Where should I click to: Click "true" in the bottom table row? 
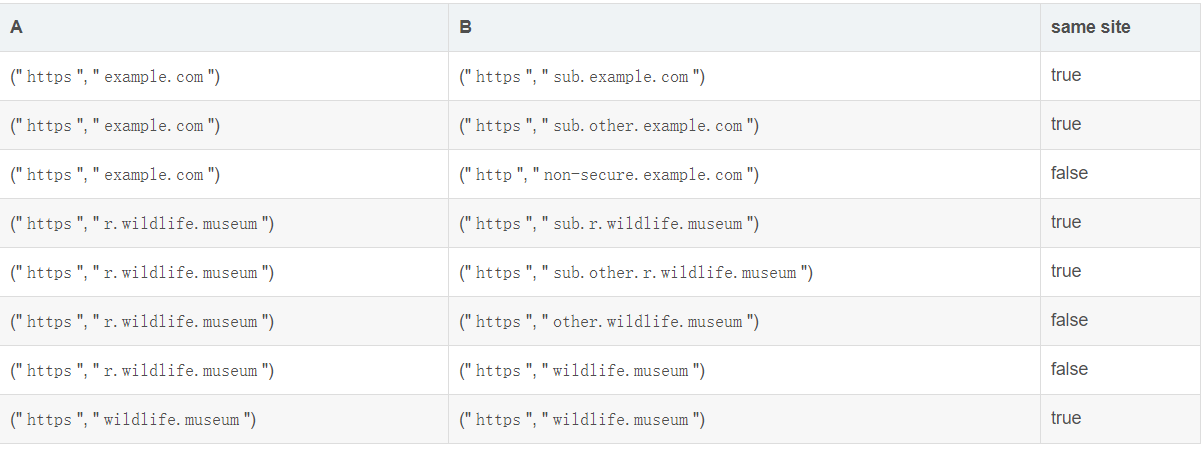coord(1066,418)
